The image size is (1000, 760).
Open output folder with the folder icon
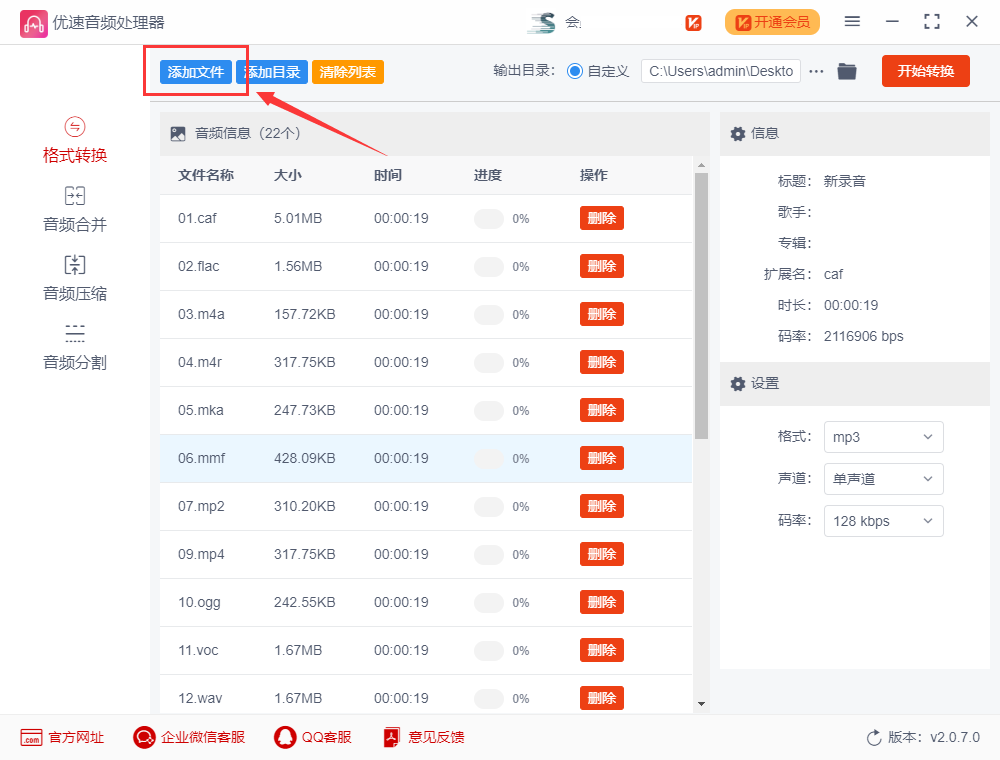point(847,71)
